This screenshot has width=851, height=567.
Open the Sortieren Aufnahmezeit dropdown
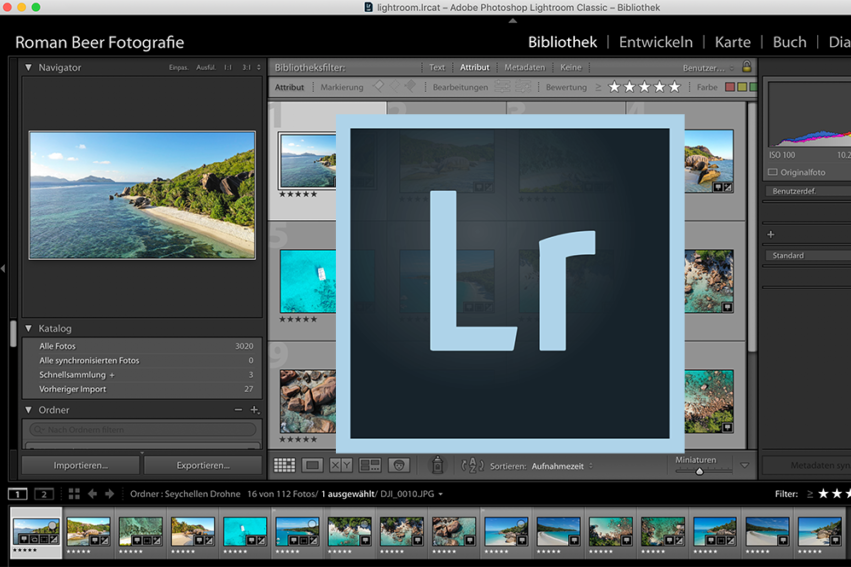562,466
